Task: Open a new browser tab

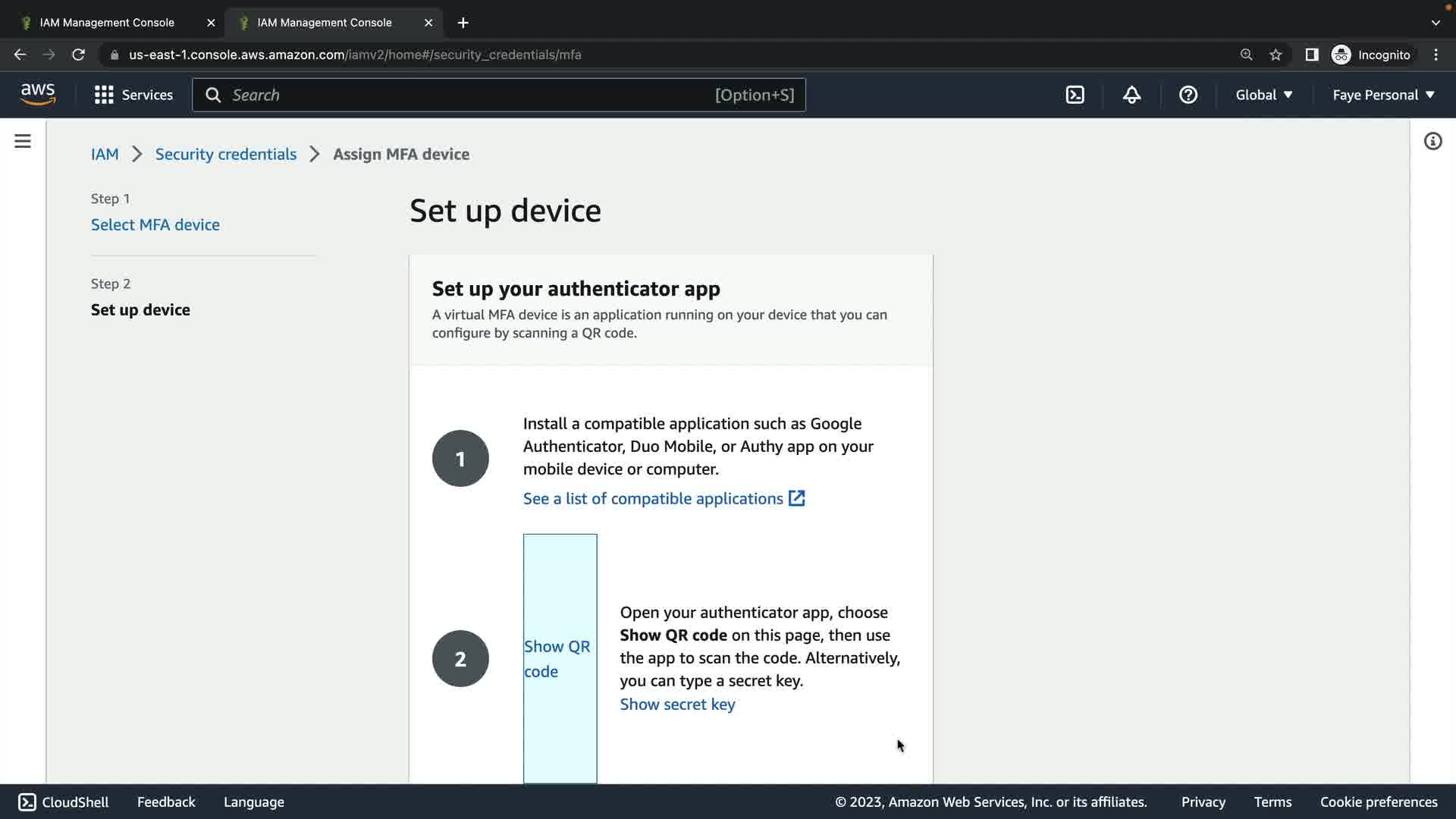Action: (463, 23)
